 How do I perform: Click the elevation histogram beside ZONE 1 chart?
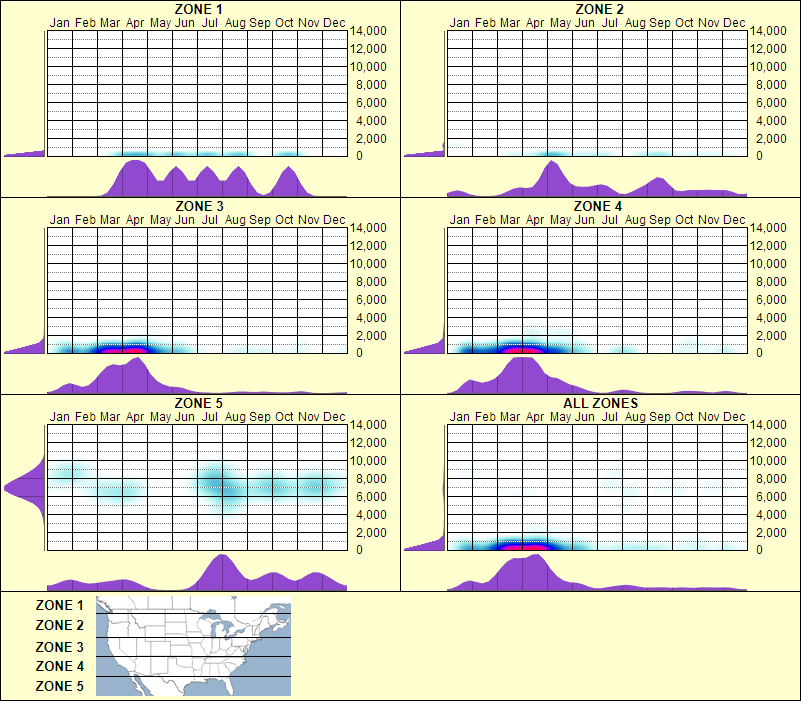click(25, 152)
